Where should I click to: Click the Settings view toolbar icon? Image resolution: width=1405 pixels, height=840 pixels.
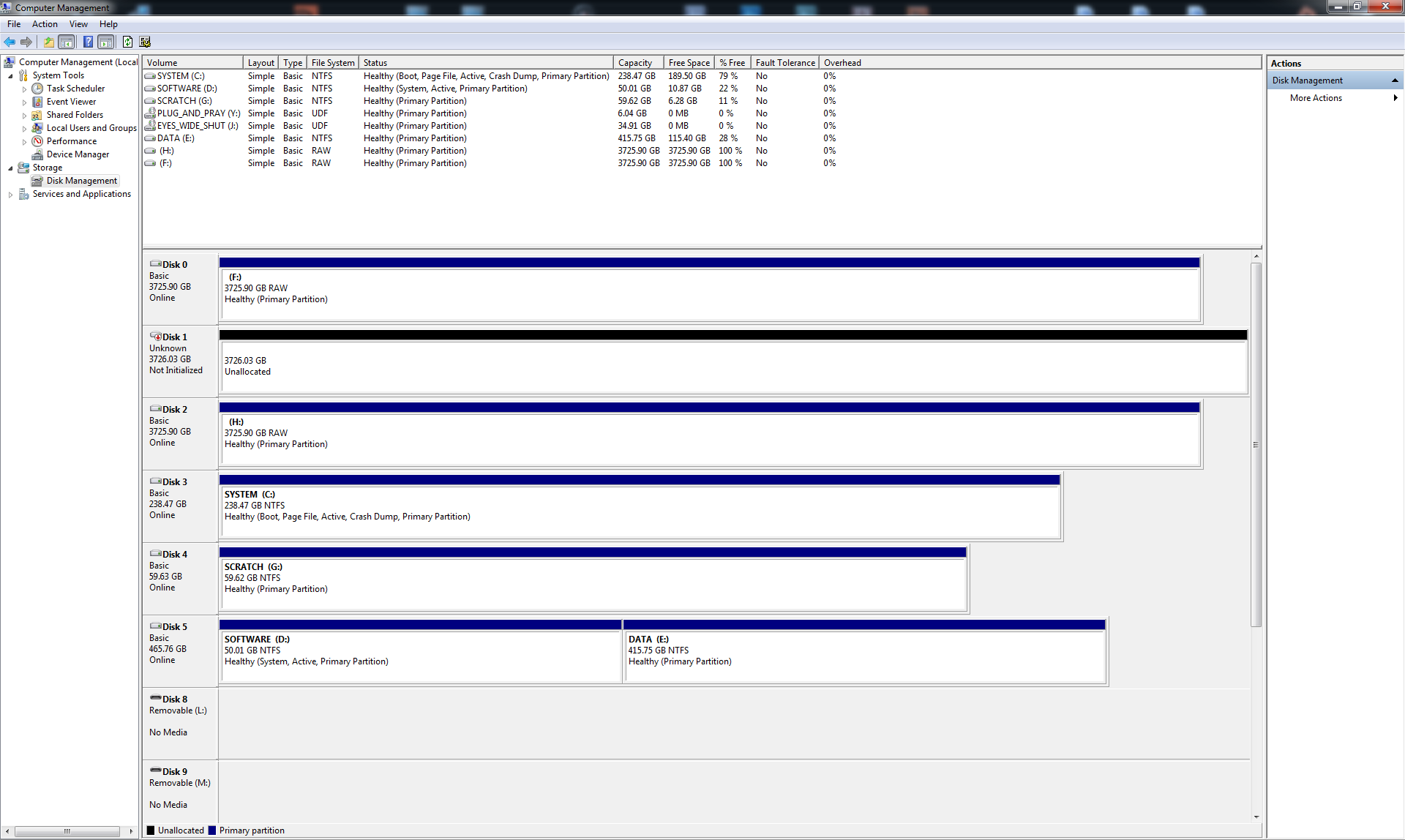[145, 42]
